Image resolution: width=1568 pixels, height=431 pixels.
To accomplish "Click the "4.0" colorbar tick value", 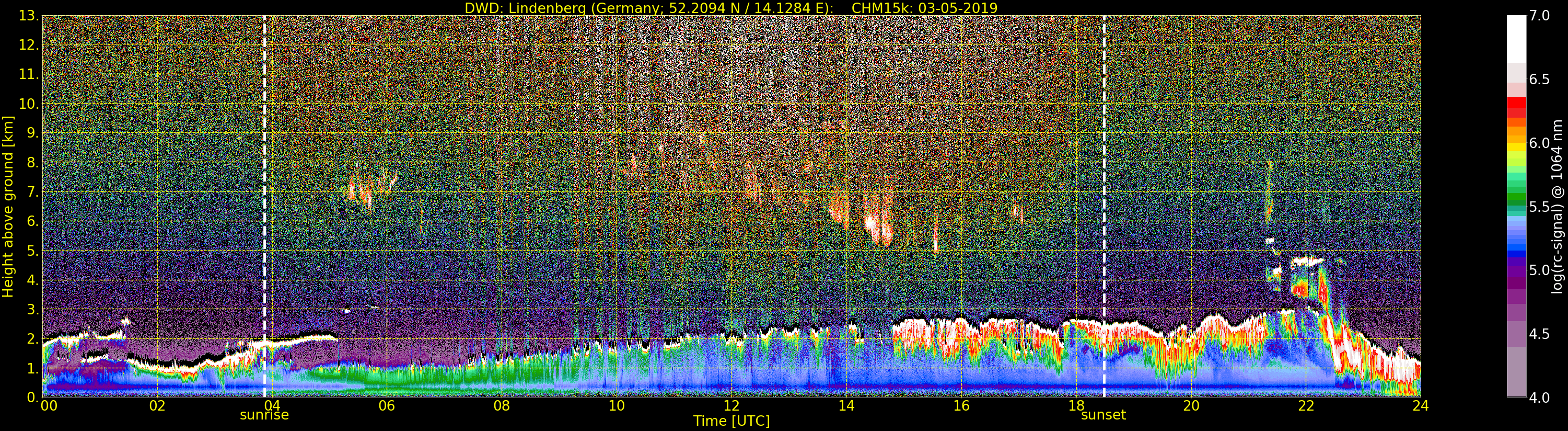I will [1539, 398].
